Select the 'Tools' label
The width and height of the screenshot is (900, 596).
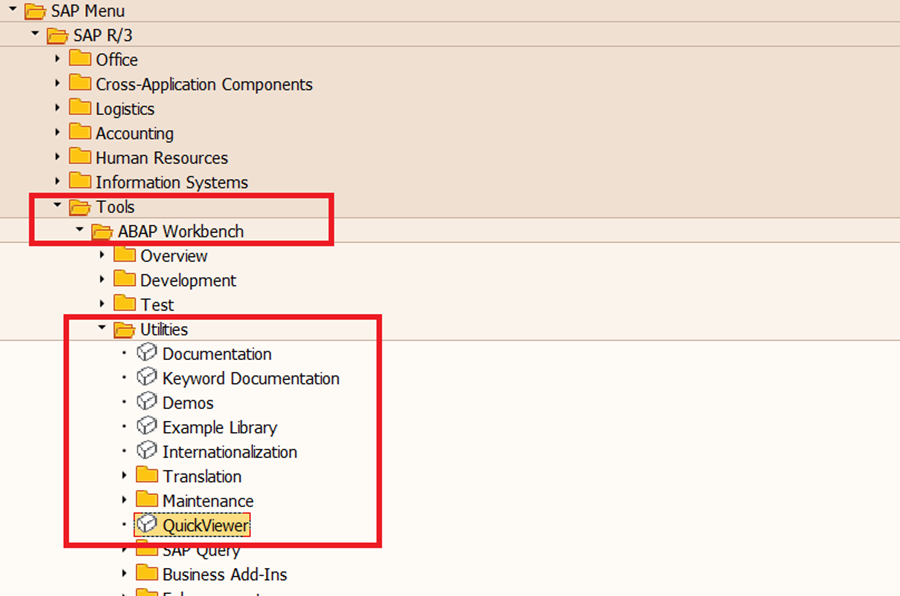[115, 207]
